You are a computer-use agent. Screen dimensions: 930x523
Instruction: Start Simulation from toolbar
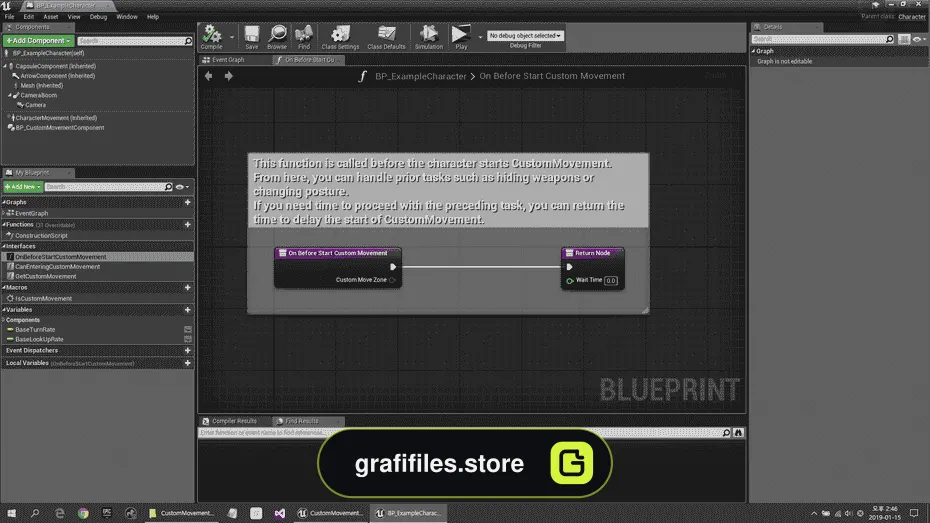tap(428, 37)
